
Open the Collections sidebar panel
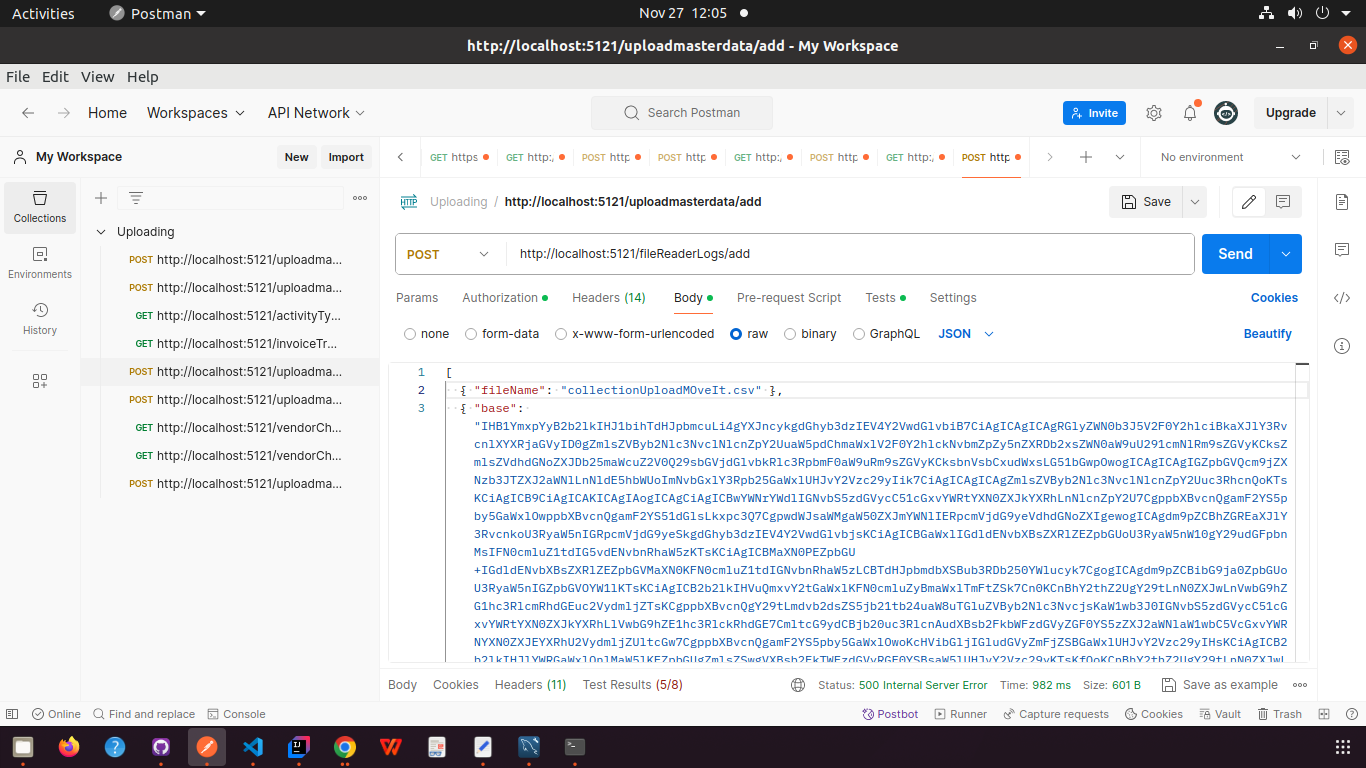pyautogui.click(x=40, y=207)
